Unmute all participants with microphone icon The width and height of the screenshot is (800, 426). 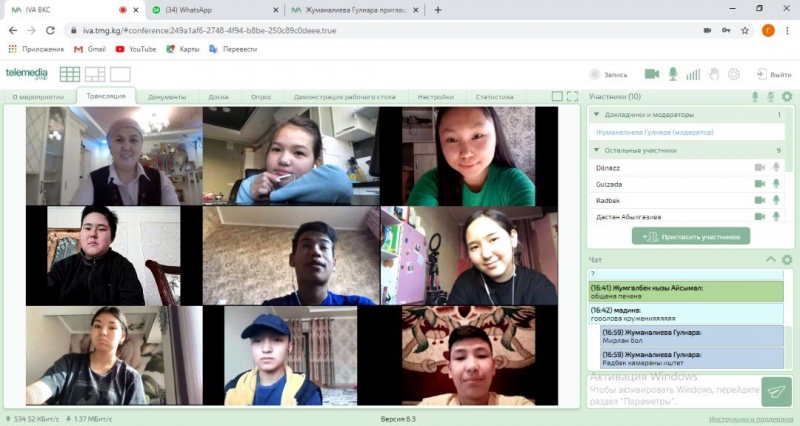tap(755, 96)
